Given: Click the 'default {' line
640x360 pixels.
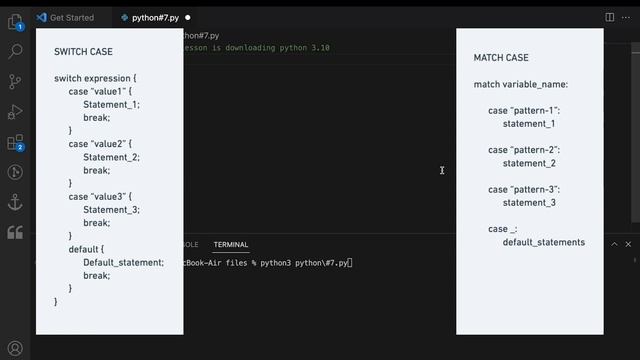Looking at the screenshot, I should coord(86,249).
